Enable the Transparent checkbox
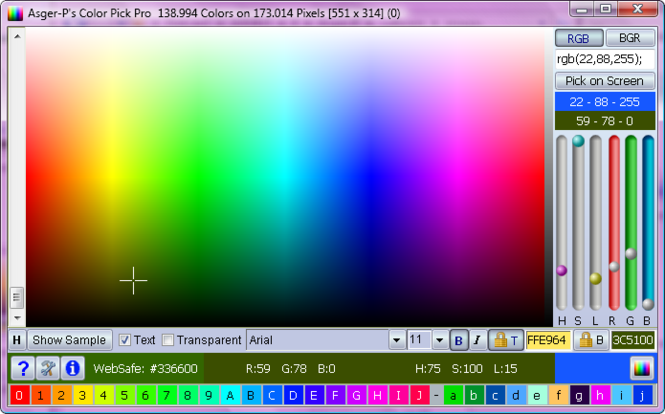Image resolution: width=665 pixels, height=414 pixels. point(168,340)
